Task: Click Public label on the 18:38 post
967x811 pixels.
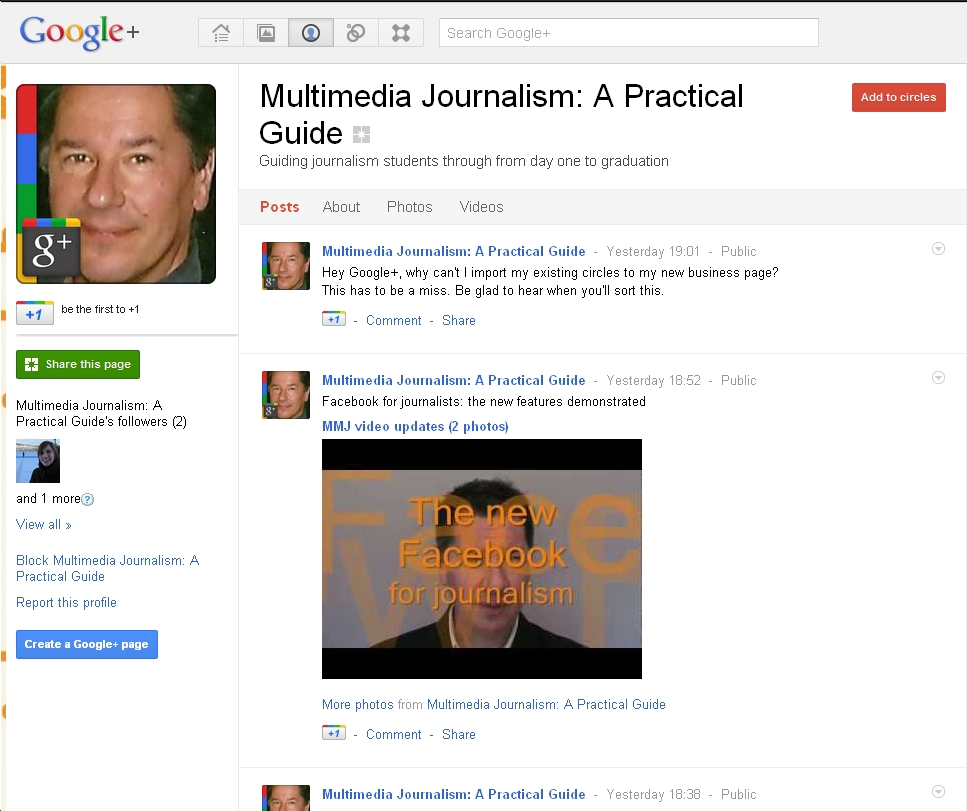Action: coord(738,794)
